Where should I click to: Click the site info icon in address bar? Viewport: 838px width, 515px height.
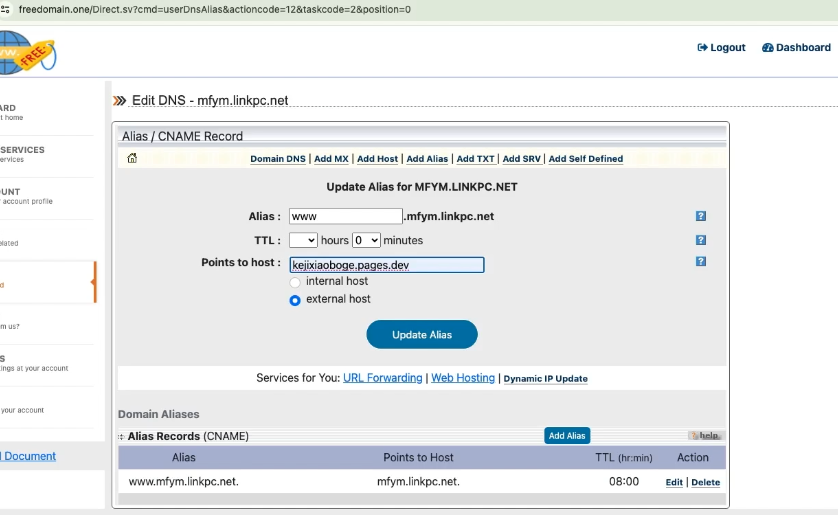pyautogui.click(x=6, y=9)
